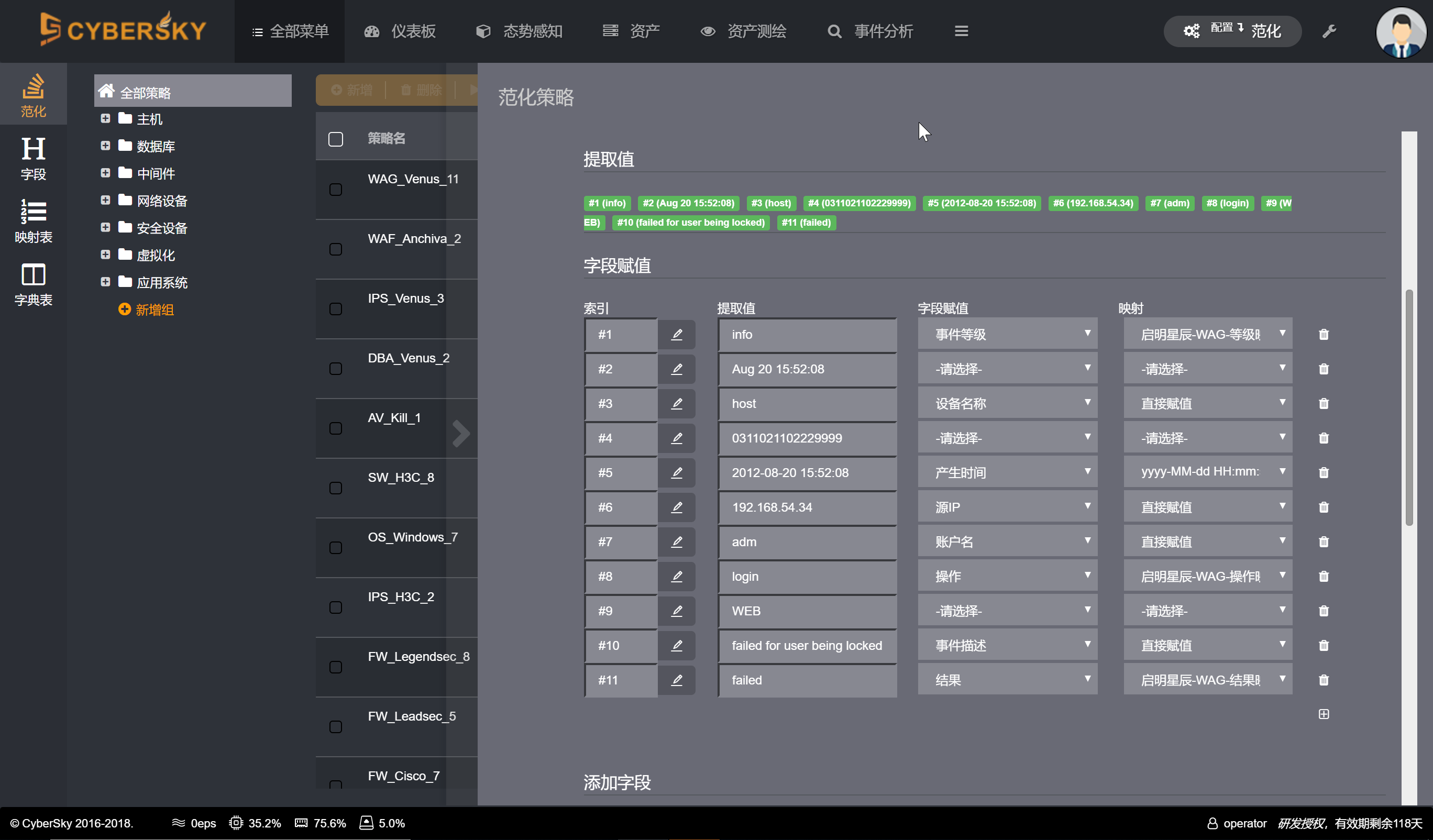Expand the 网络设备 tree folder

point(105,200)
